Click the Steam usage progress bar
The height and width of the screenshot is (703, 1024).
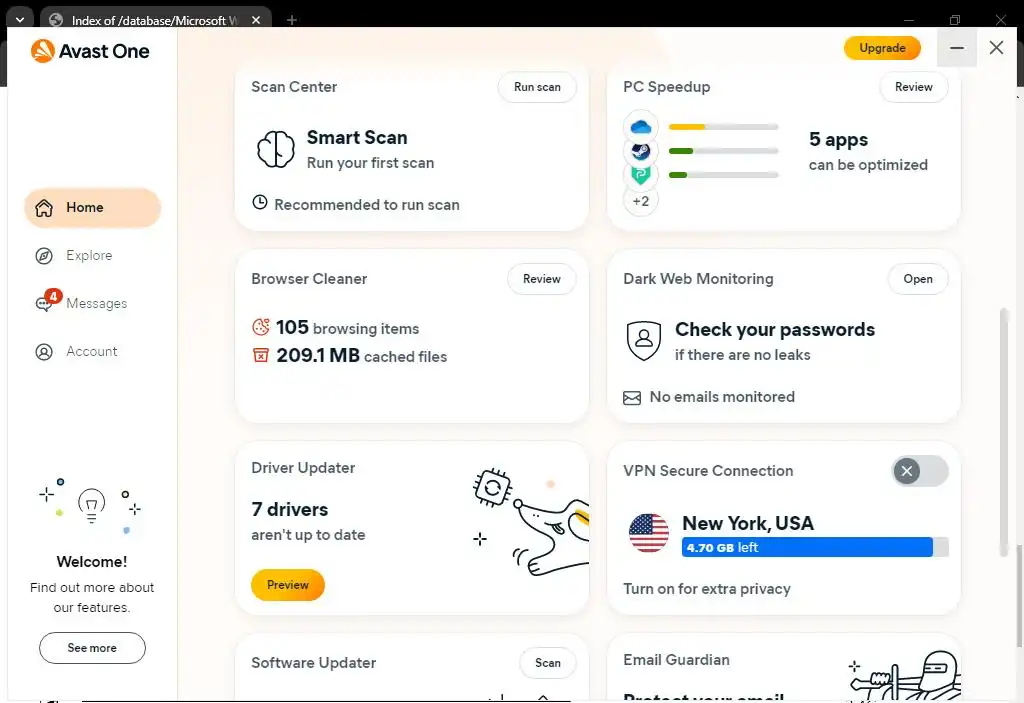pos(724,151)
